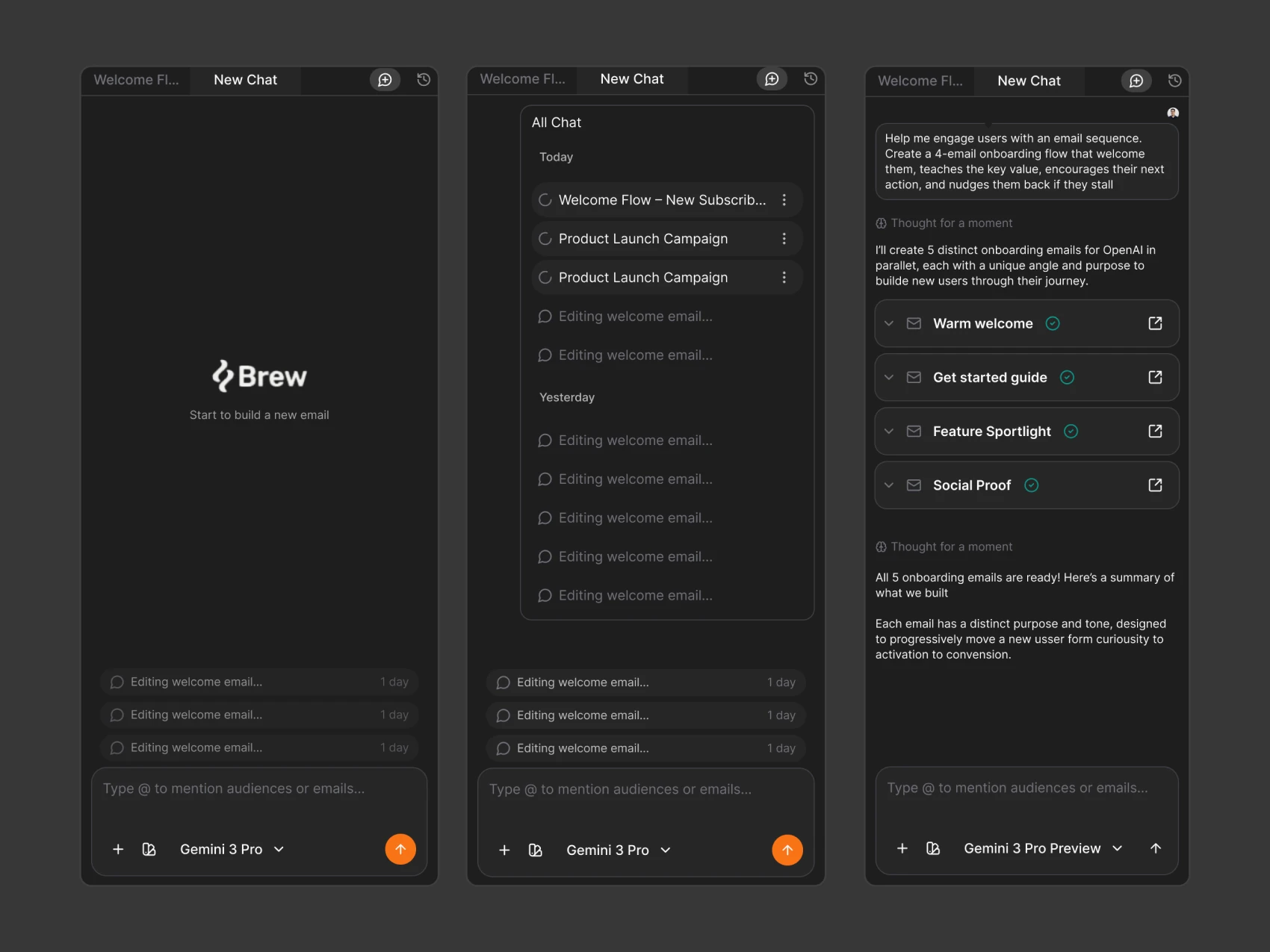The height and width of the screenshot is (952, 1270).
Task: Select New Chat tab in middle panel
Action: click(632, 79)
